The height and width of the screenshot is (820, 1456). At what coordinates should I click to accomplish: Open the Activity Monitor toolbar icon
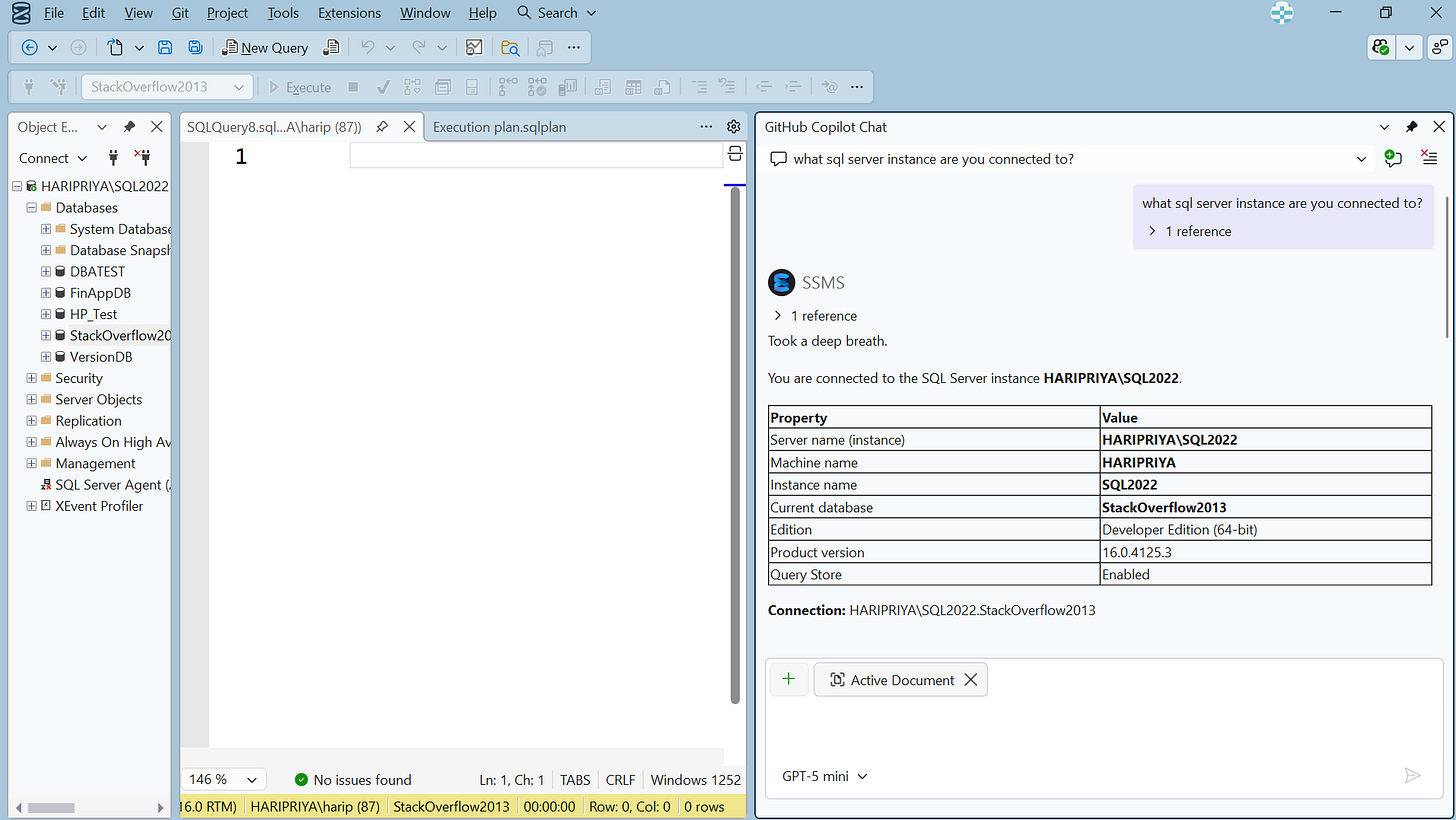(475, 47)
